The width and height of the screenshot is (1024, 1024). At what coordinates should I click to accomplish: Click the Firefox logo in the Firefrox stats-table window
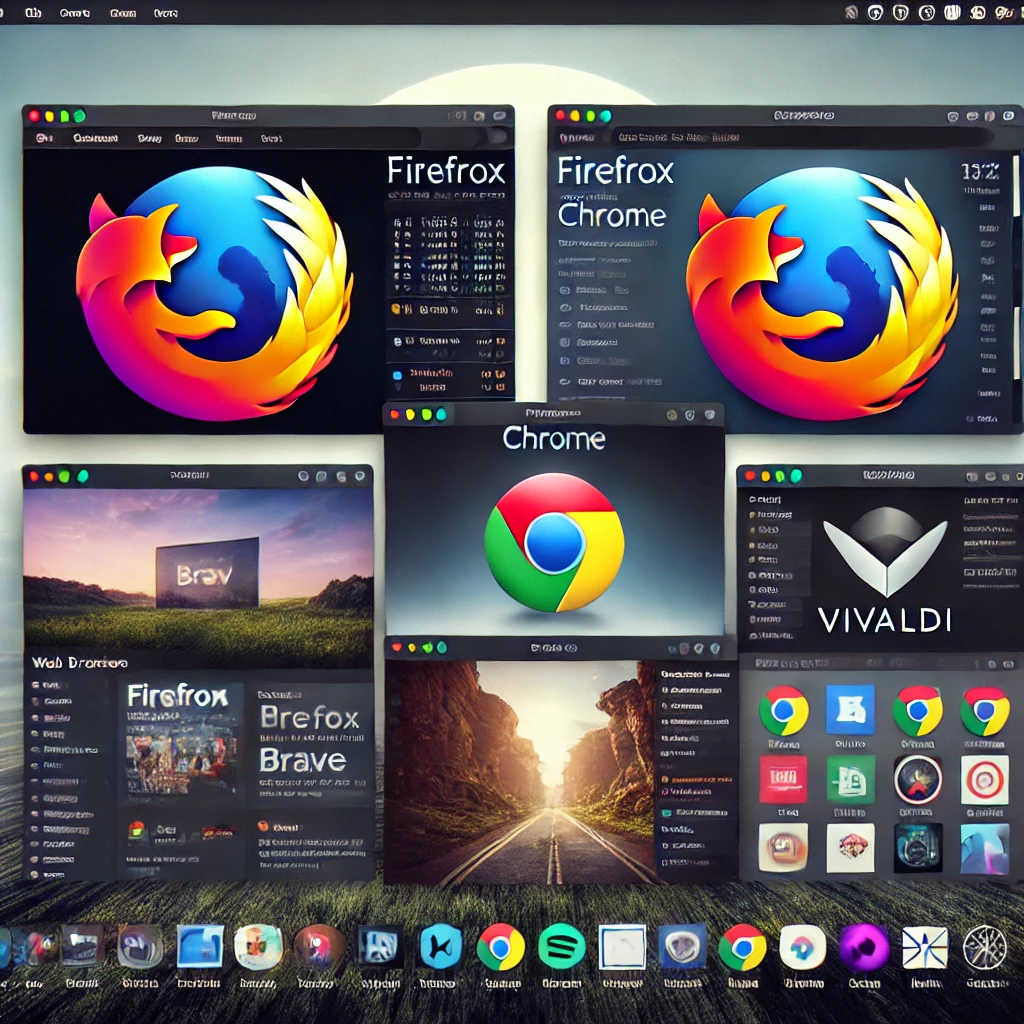(214, 294)
